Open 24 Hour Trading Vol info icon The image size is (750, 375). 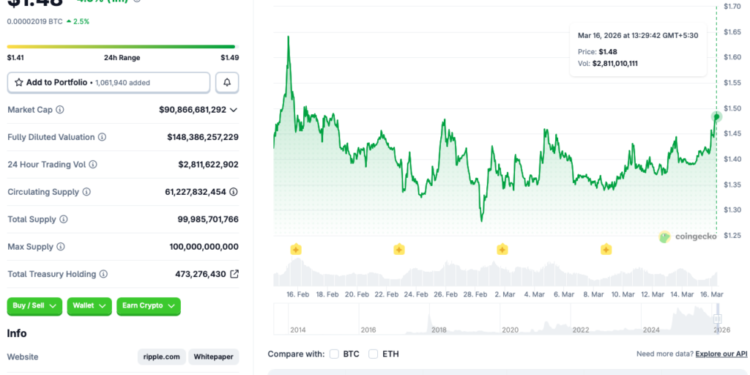click(x=93, y=165)
